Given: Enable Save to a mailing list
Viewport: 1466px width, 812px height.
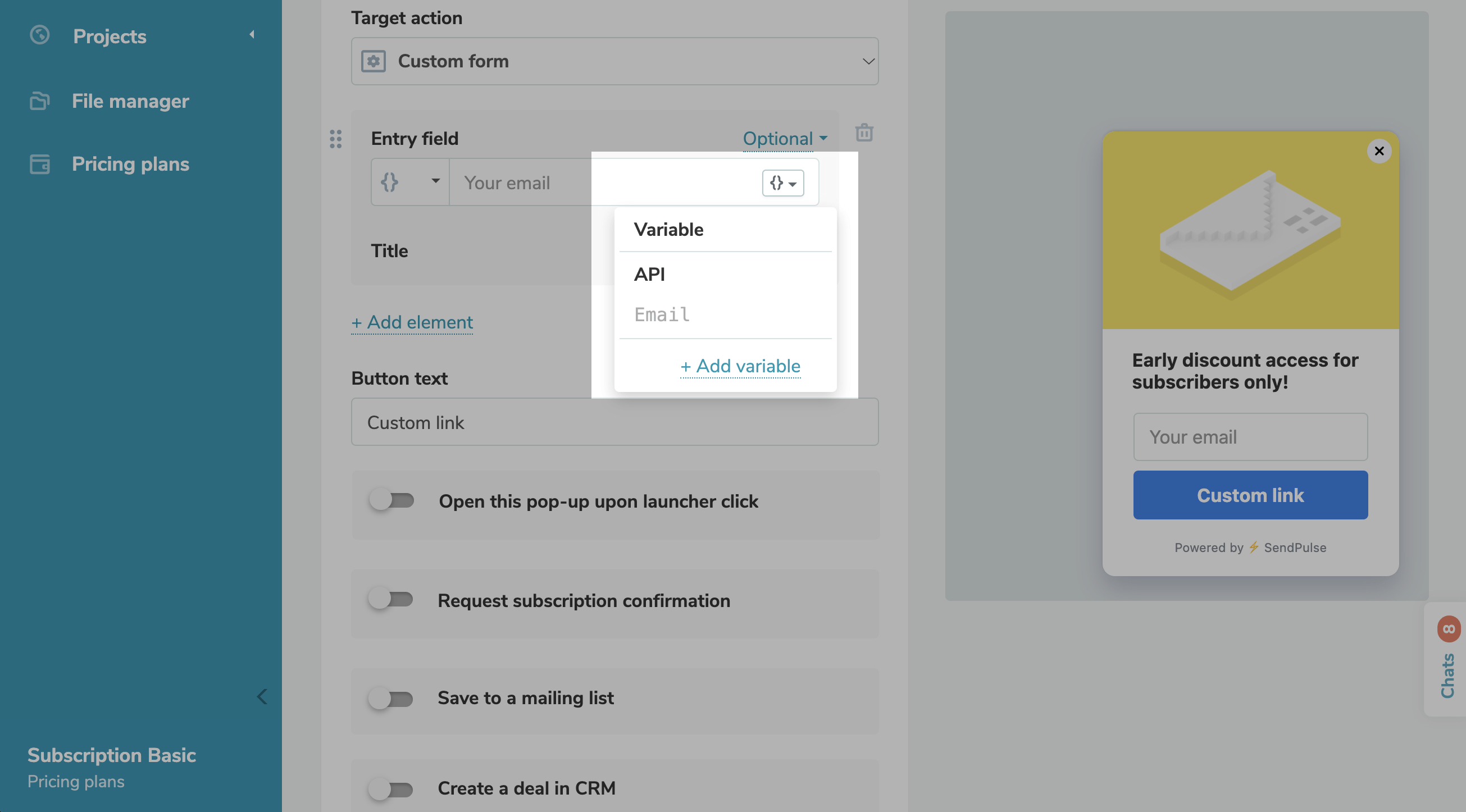Looking at the screenshot, I should [x=391, y=697].
